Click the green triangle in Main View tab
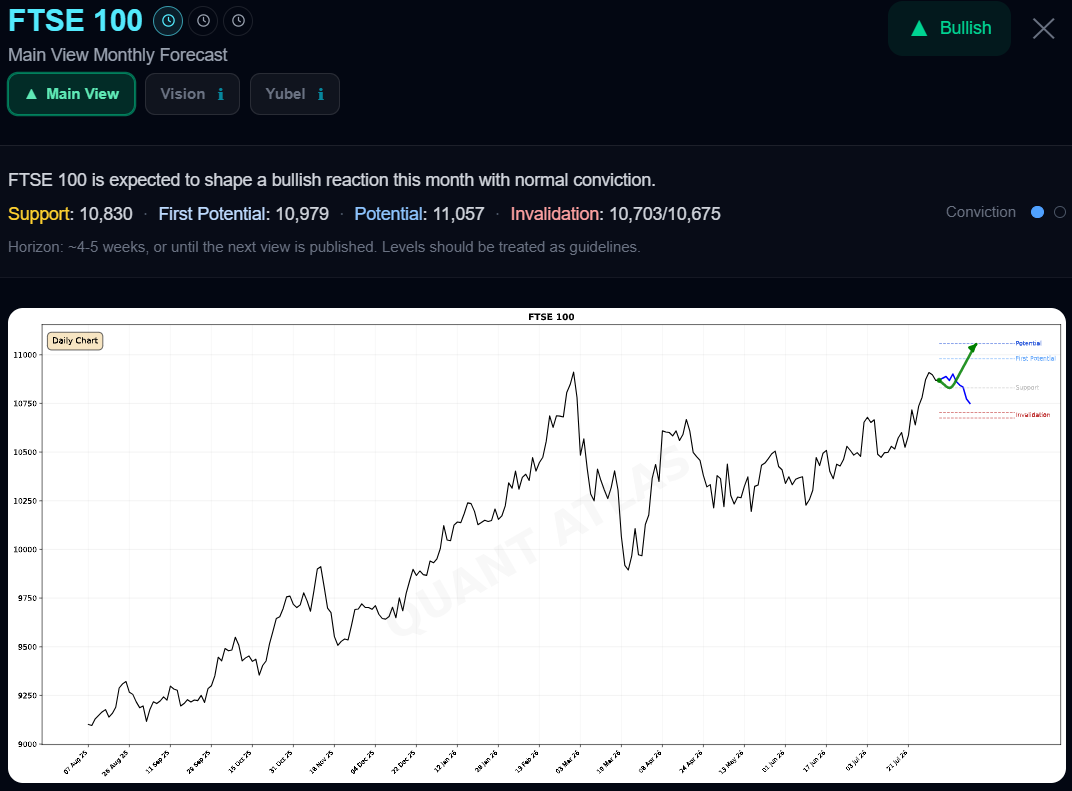The height and width of the screenshot is (791, 1072). click(31, 94)
